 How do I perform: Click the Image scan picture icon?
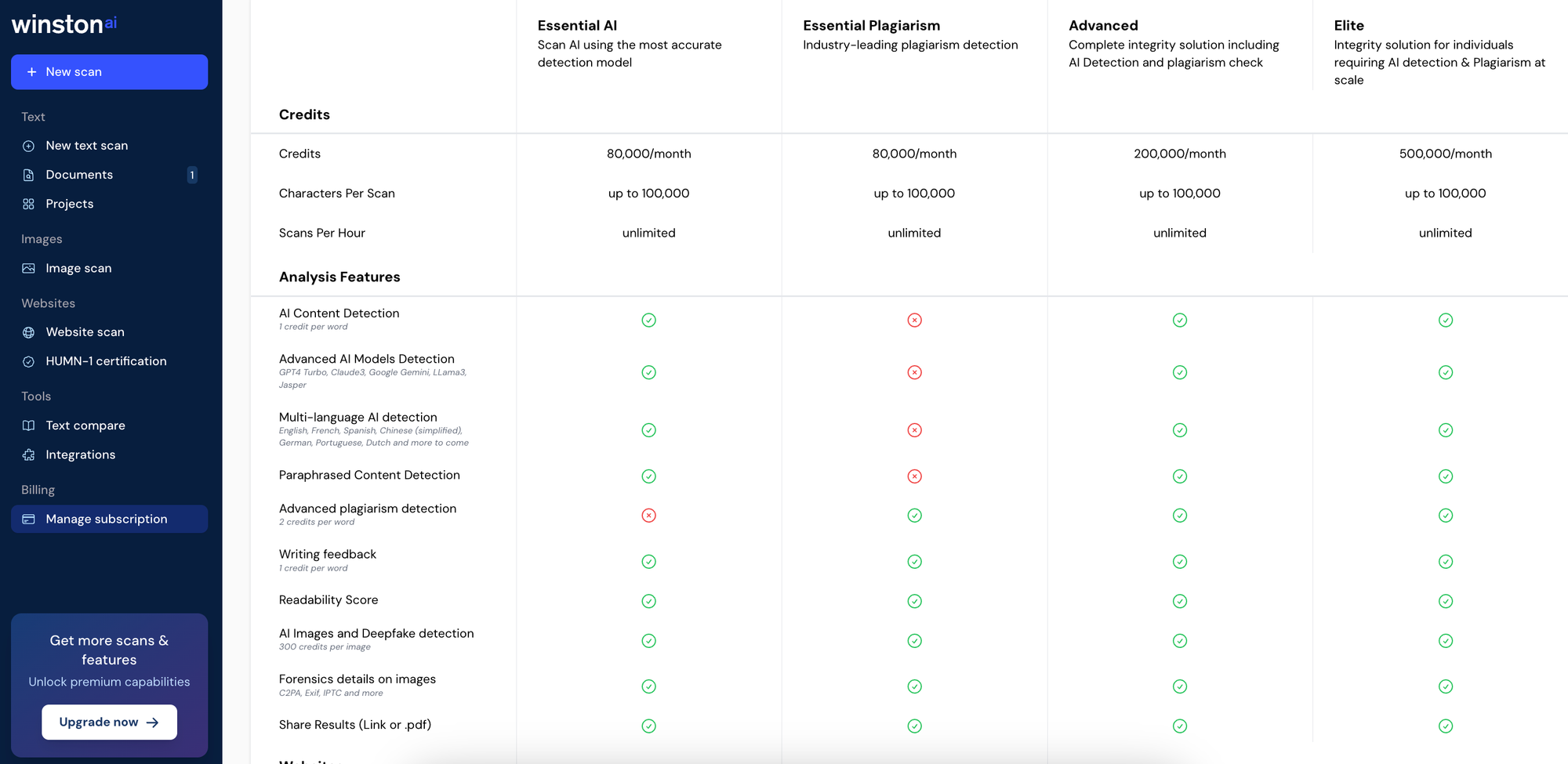(28, 268)
